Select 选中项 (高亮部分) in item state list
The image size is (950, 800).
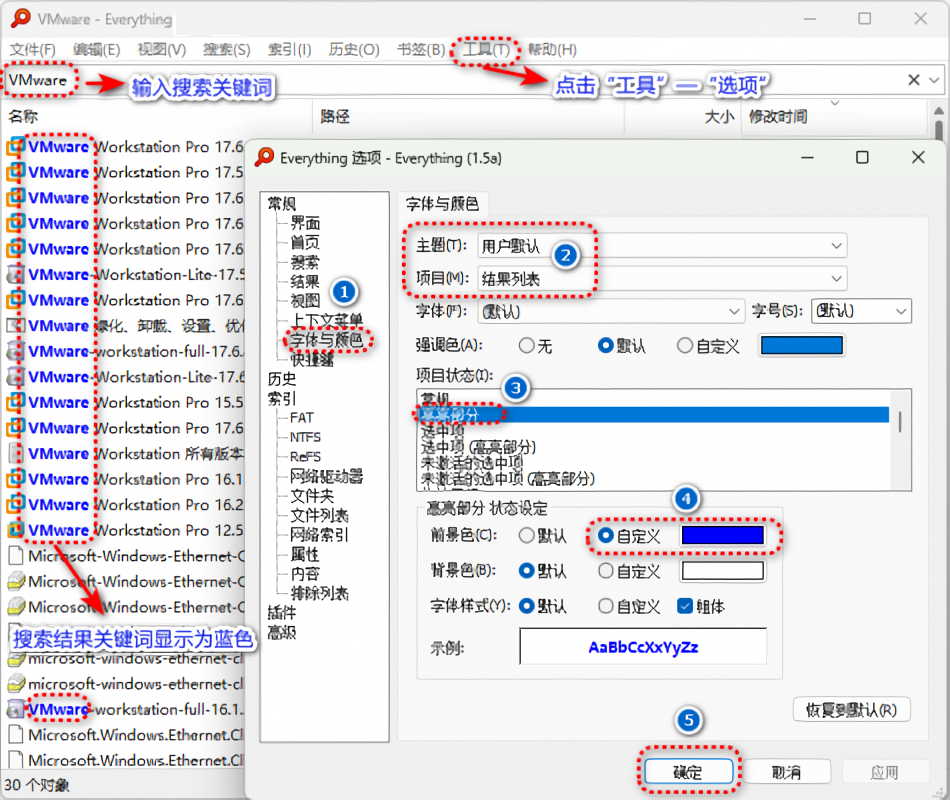click(479, 447)
